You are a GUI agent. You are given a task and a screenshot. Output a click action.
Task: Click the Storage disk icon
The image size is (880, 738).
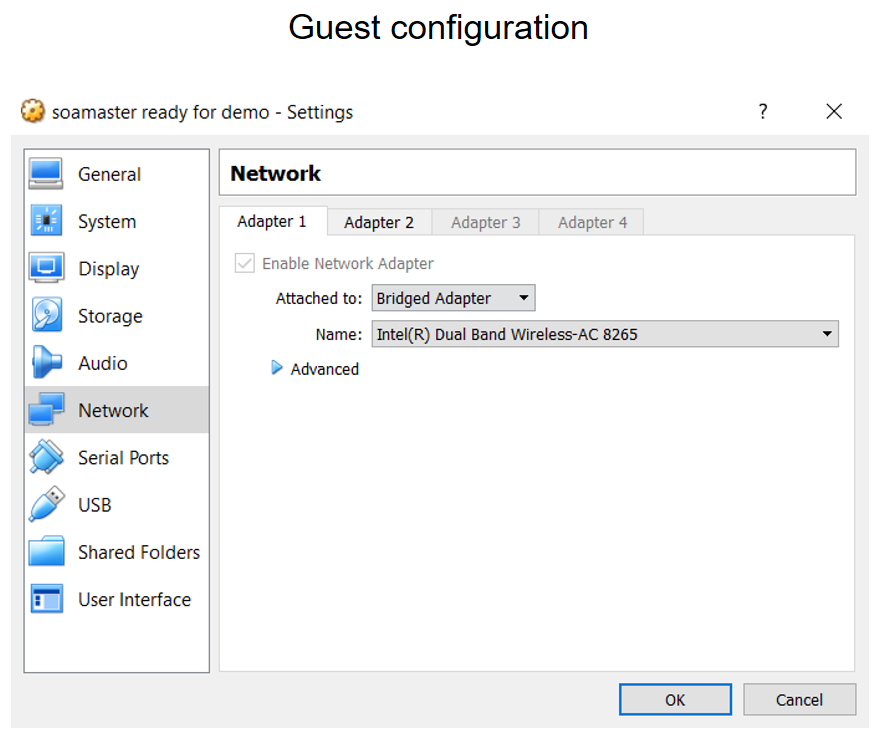46,316
